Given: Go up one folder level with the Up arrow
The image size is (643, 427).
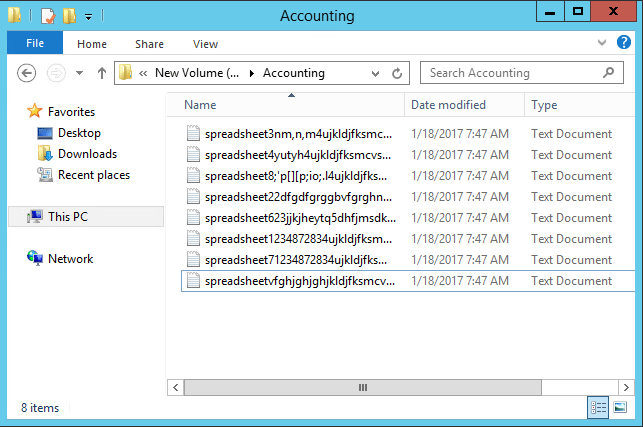Looking at the screenshot, I should pyautogui.click(x=101, y=73).
